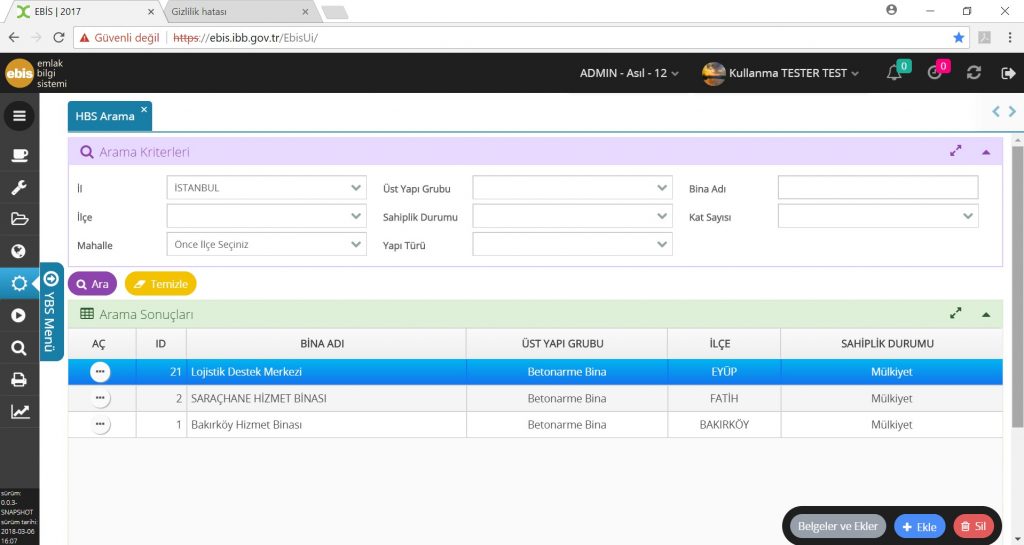
Task: Collapse the Arama Kriterleri section
Action: [x=985, y=152]
